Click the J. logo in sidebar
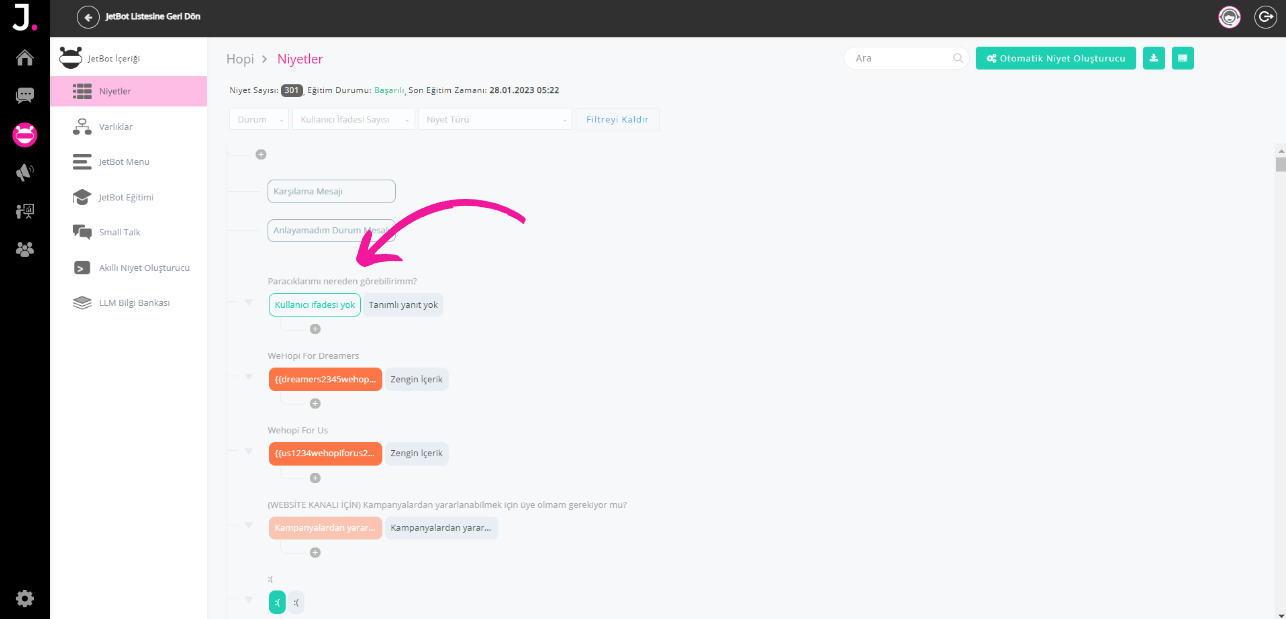 pyautogui.click(x=25, y=17)
